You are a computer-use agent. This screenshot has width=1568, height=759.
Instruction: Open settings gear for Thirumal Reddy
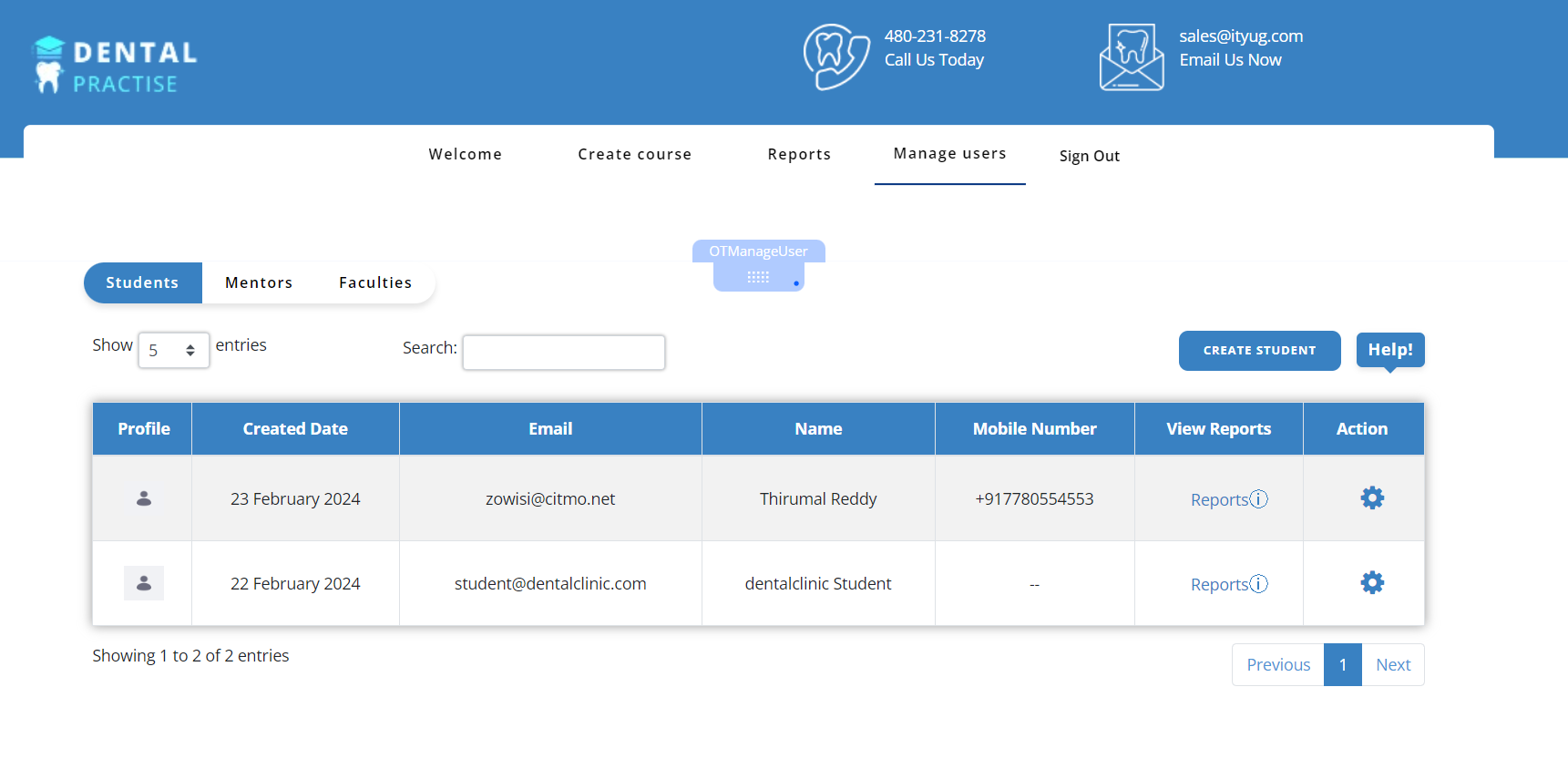pyautogui.click(x=1371, y=497)
